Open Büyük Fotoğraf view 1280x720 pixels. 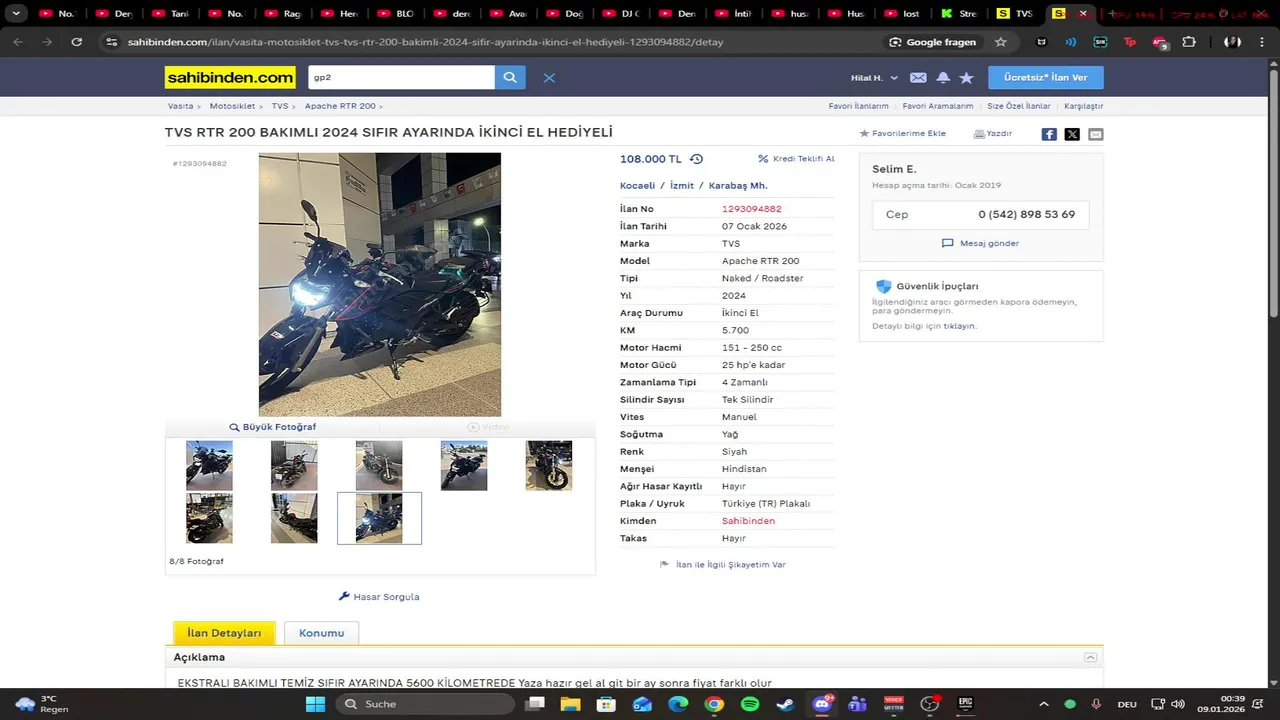click(272, 427)
